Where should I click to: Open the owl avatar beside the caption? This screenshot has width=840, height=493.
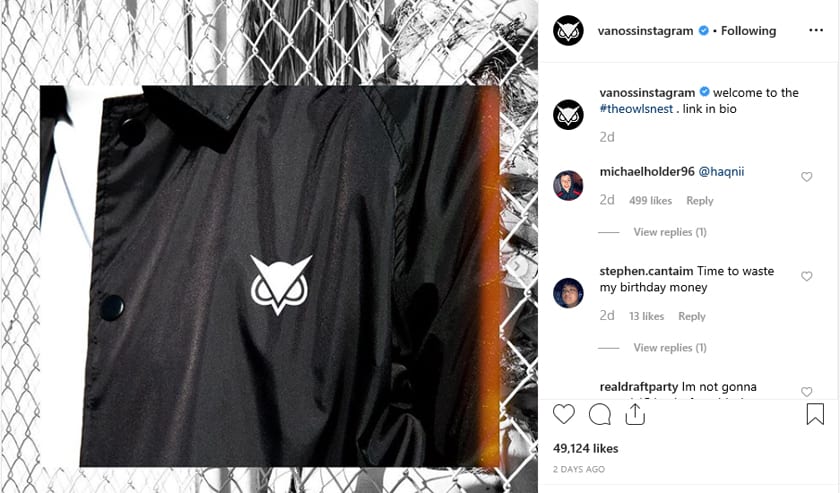tap(568, 114)
